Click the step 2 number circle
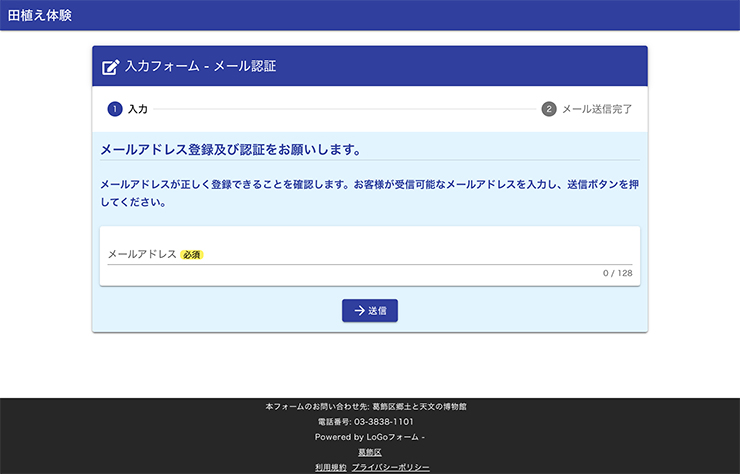 point(549,109)
